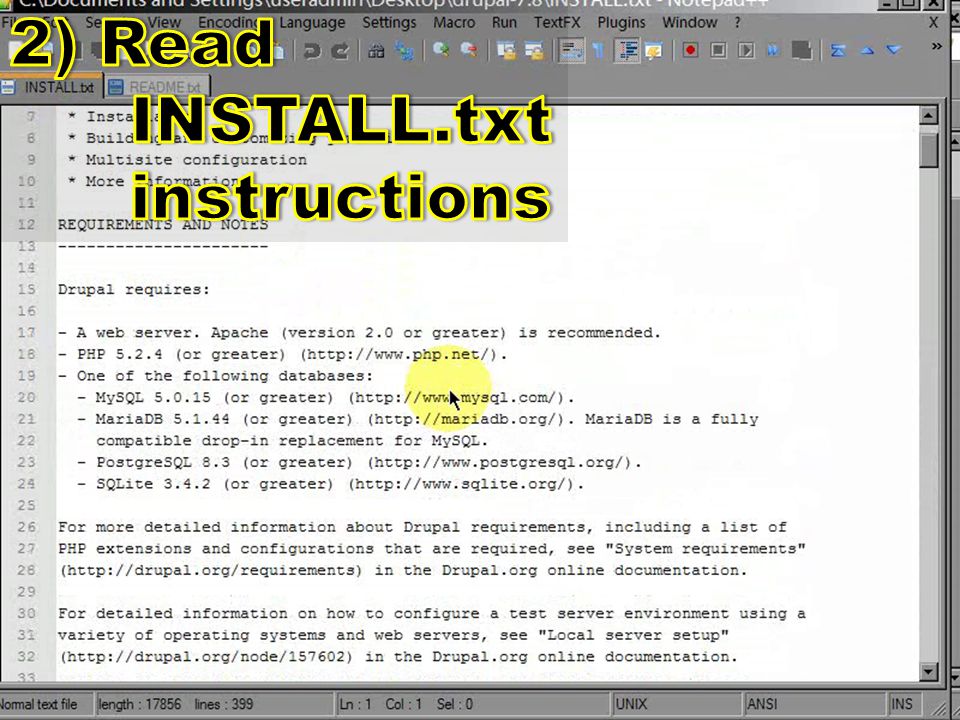The width and height of the screenshot is (960, 720).
Task: Open the ? help menu
Action: (x=737, y=23)
